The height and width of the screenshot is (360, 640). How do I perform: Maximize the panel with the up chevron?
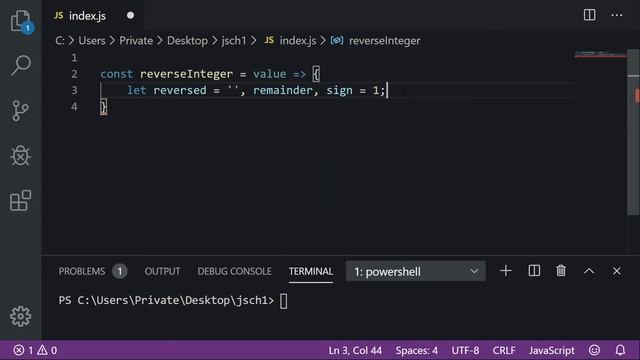[x=589, y=271]
